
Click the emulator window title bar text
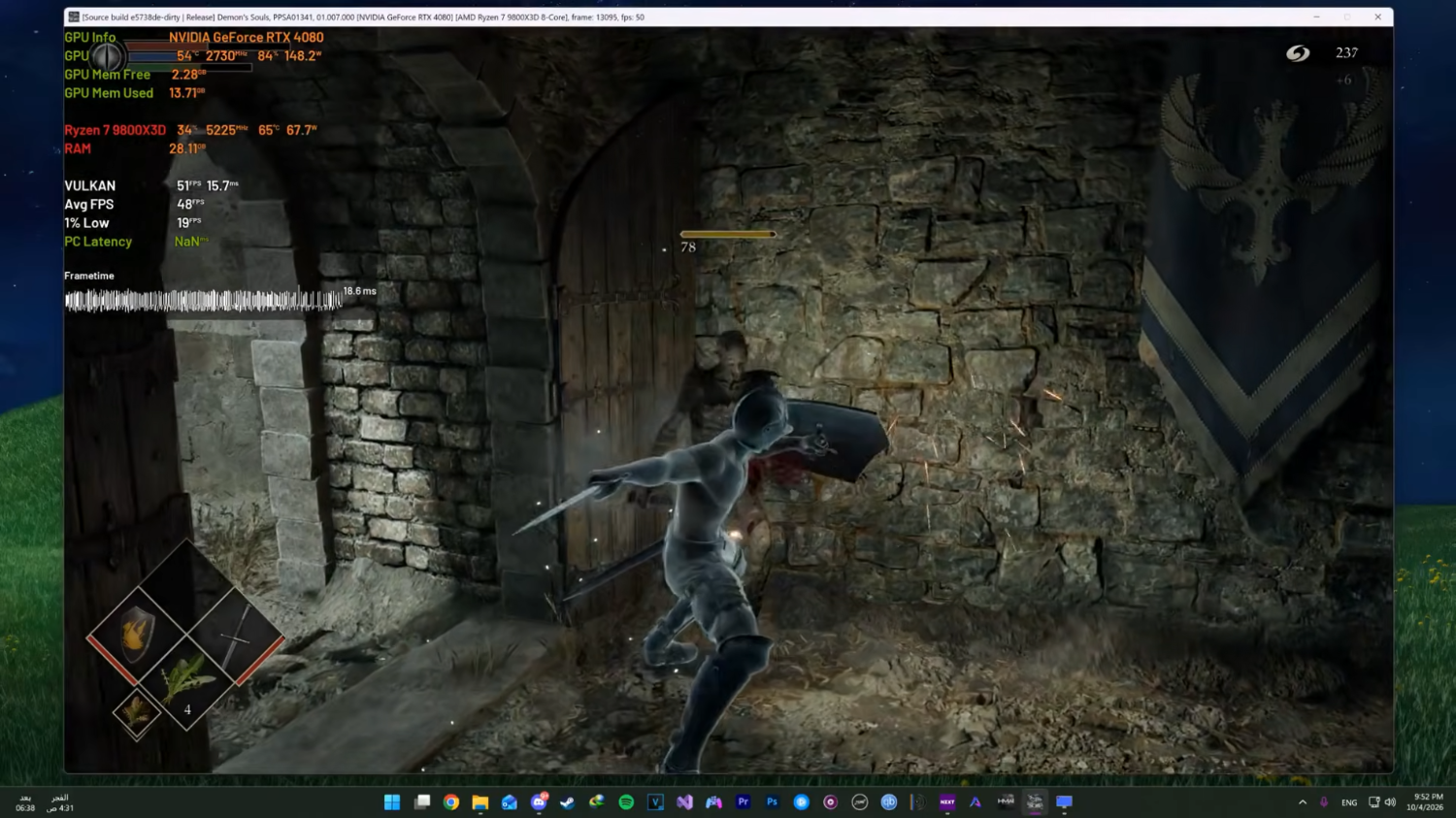click(x=362, y=16)
